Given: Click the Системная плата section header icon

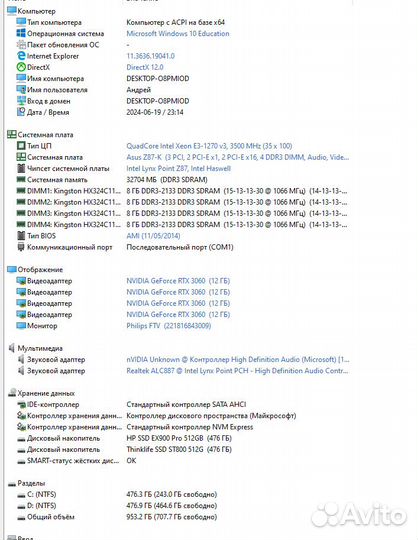Looking at the screenshot, I should 12,134.
